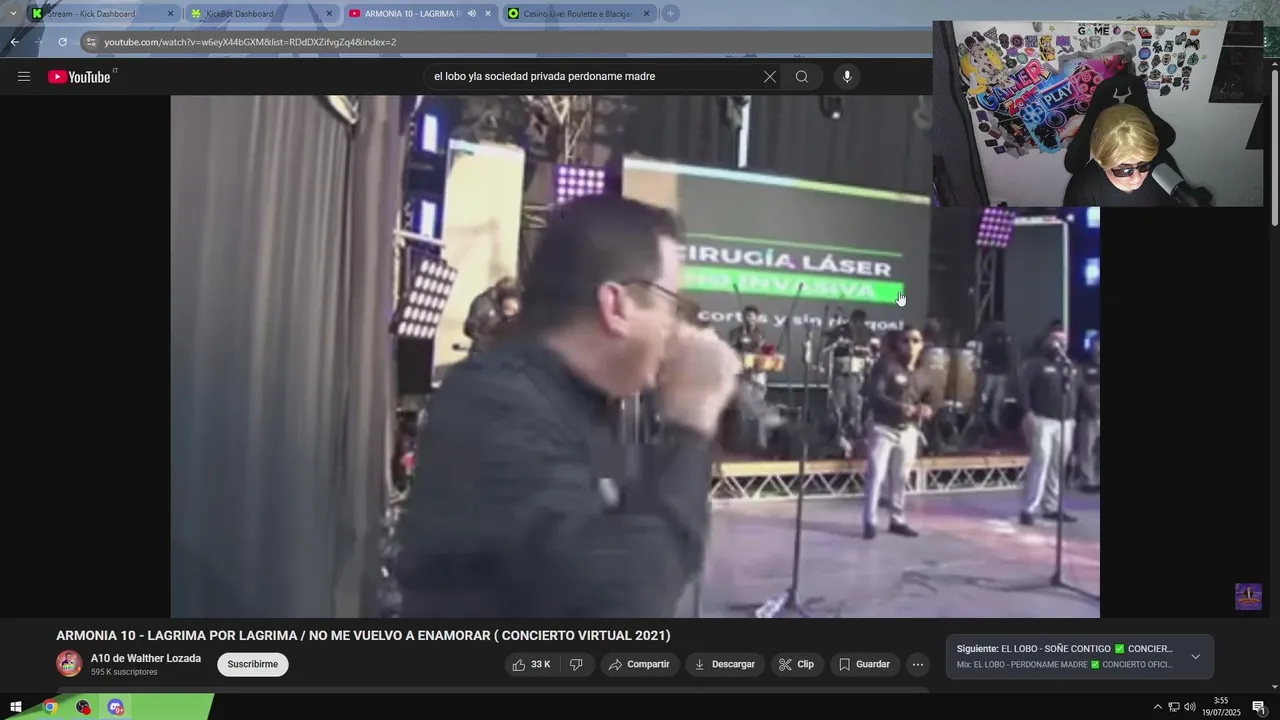Download the video with Descargar

tap(725, 664)
